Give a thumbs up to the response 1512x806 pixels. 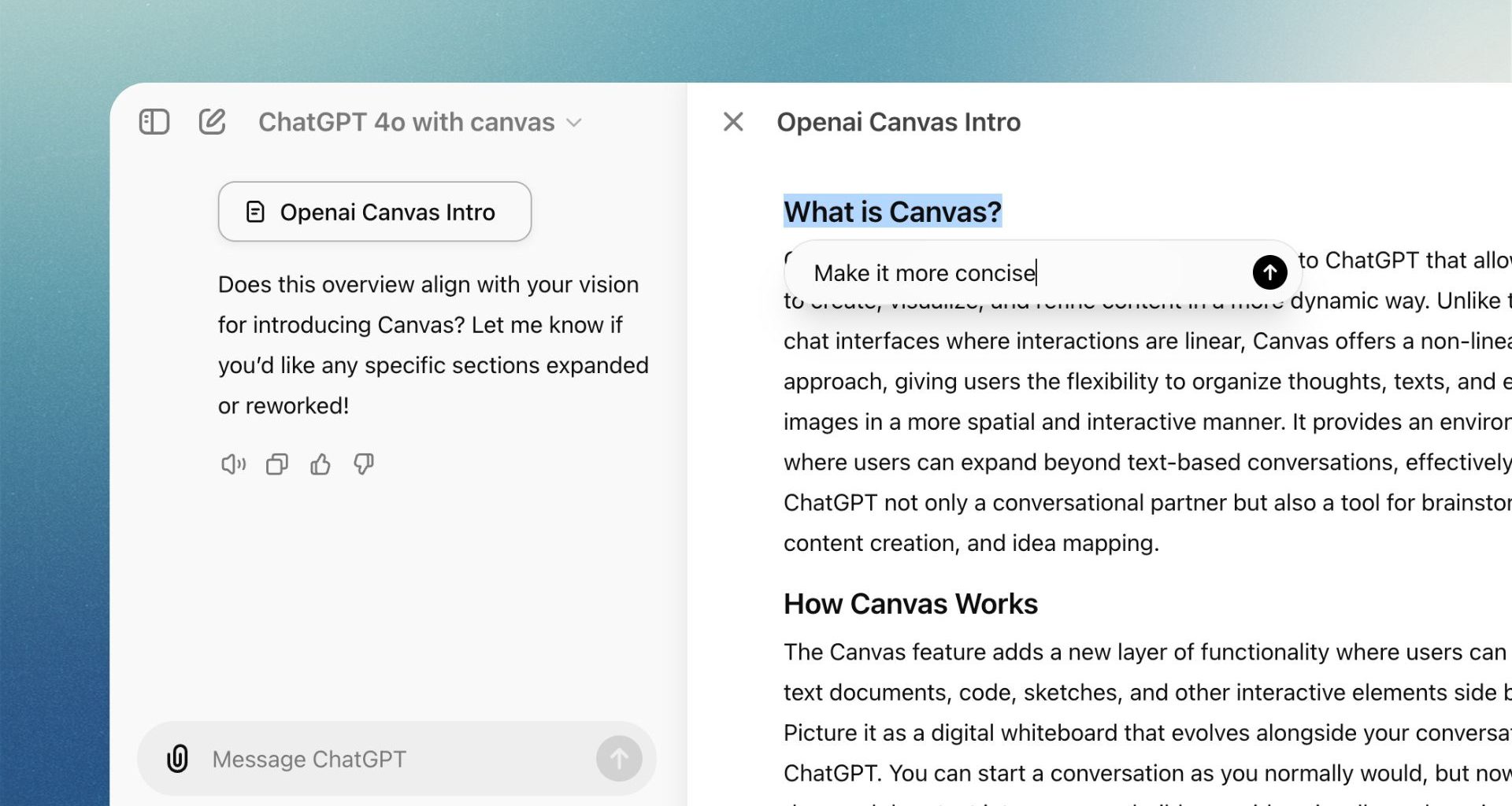tap(320, 464)
